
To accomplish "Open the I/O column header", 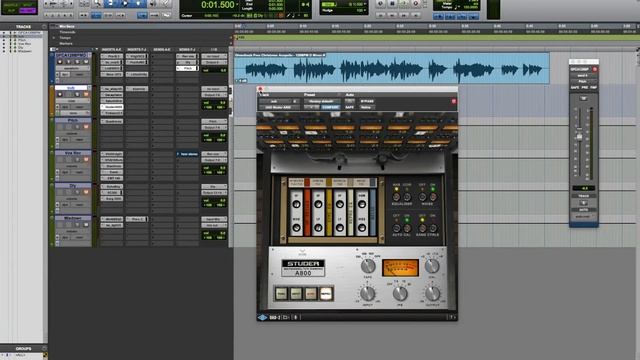I will coord(214,50).
